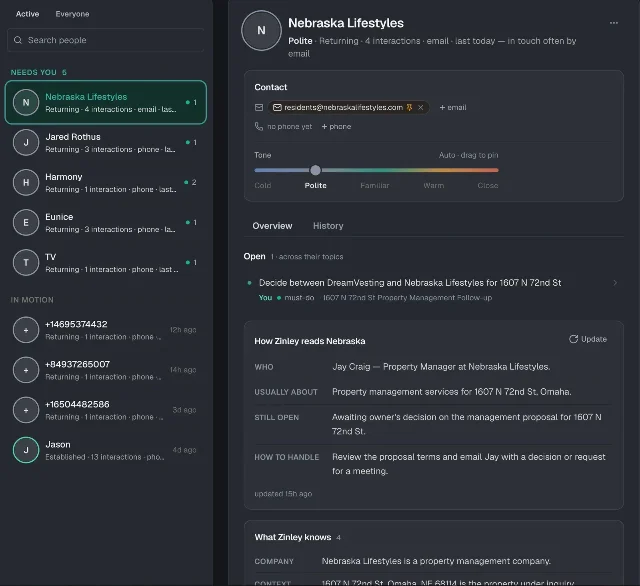
Task: Click avatar for +16504482586
Action: click(26, 410)
